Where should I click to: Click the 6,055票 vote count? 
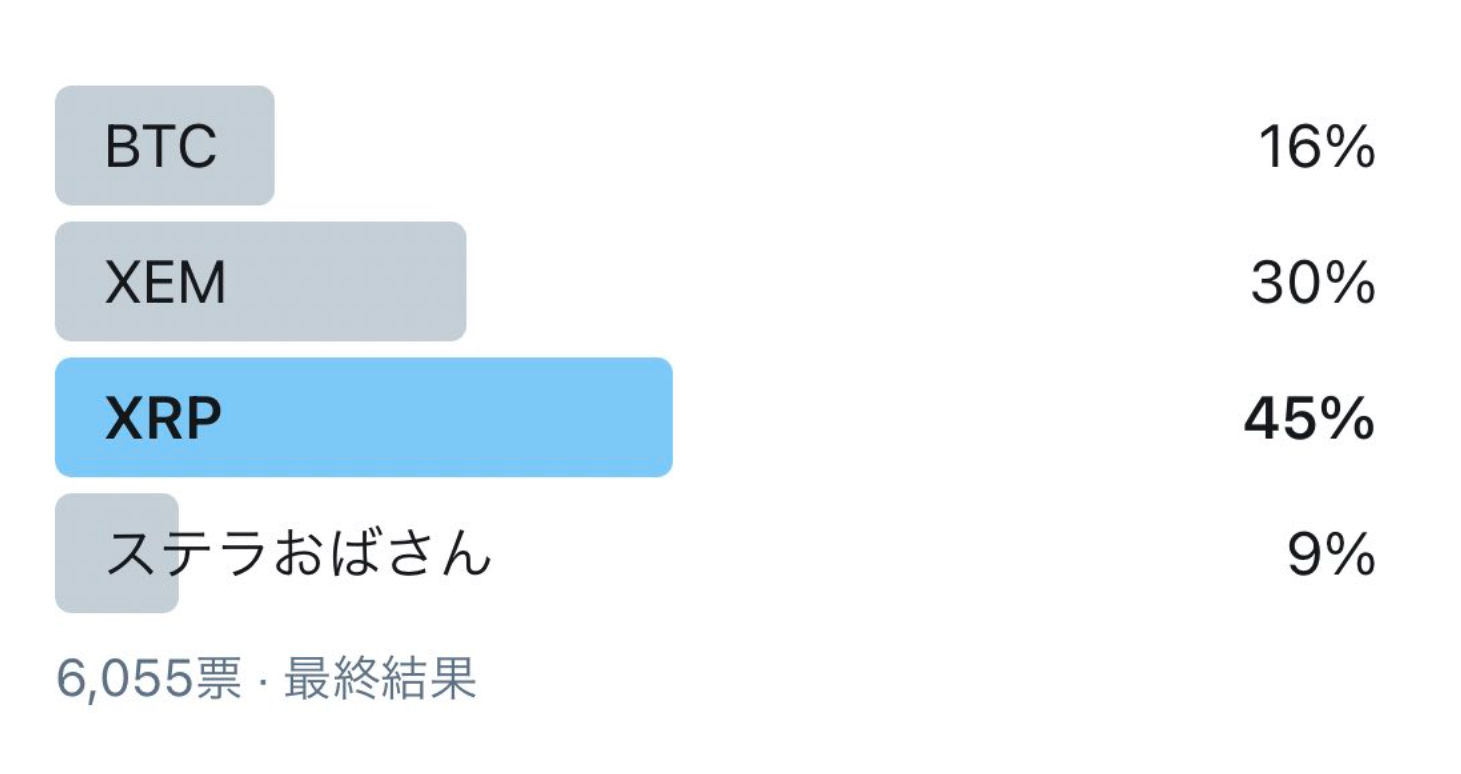pyautogui.click(x=149, y=679)
